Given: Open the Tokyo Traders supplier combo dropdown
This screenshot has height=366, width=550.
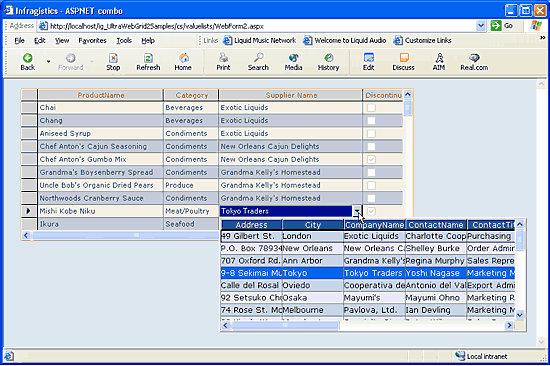Looking at the screenshot, I should tap(357, 211).
